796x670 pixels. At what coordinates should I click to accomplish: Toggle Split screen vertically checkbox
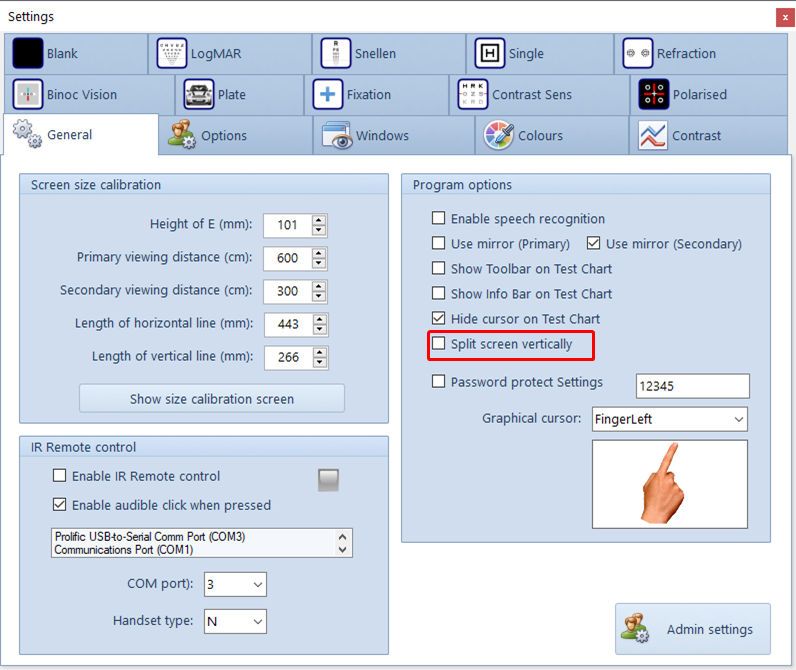[439, 344]
